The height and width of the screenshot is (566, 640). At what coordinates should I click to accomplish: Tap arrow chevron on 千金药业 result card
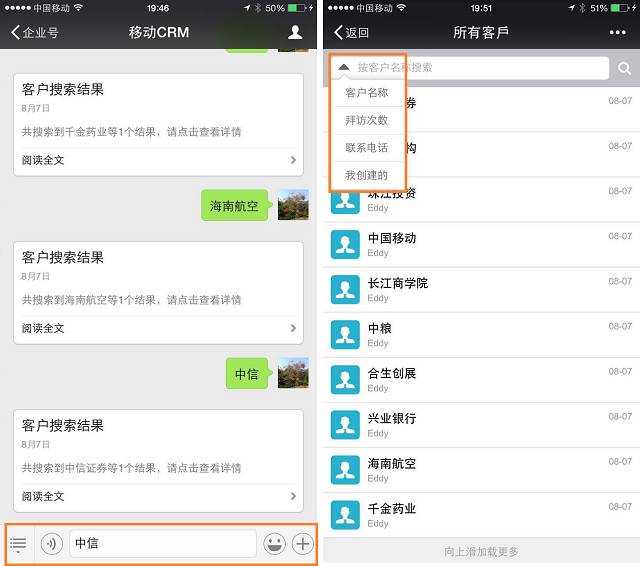coord(293,160)
